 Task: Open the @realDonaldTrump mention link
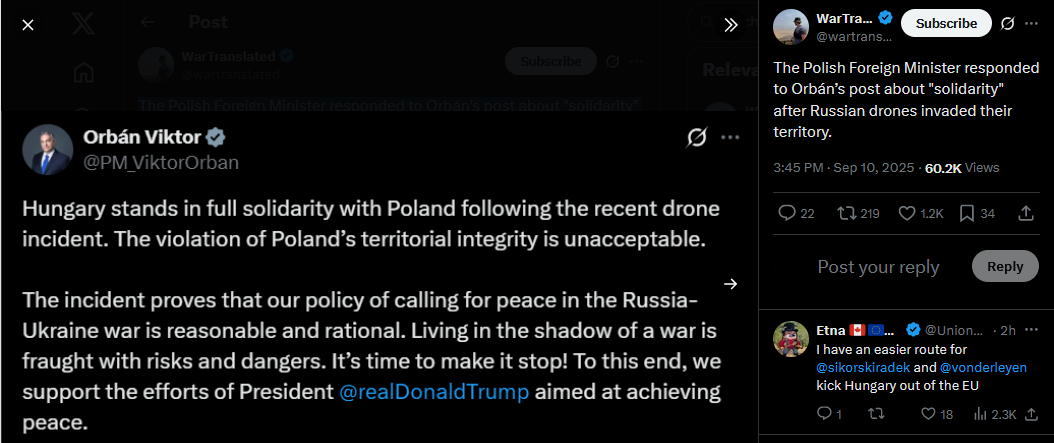(434, 392)
